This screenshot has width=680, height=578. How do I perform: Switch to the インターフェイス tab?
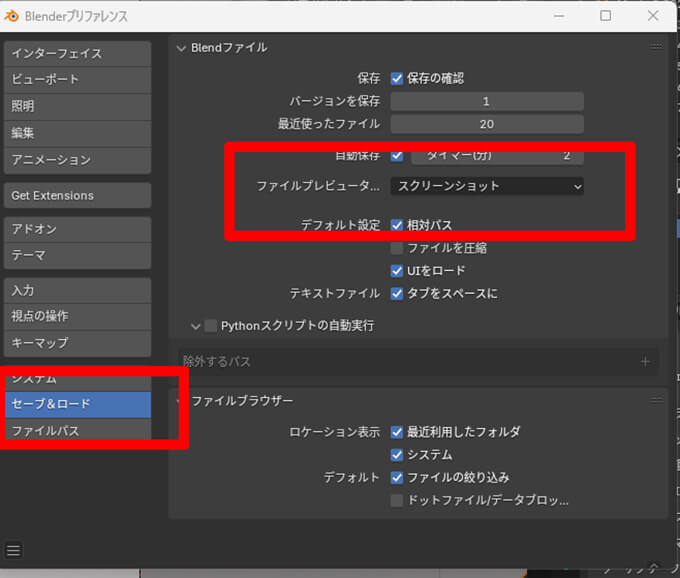pos(77,53)
